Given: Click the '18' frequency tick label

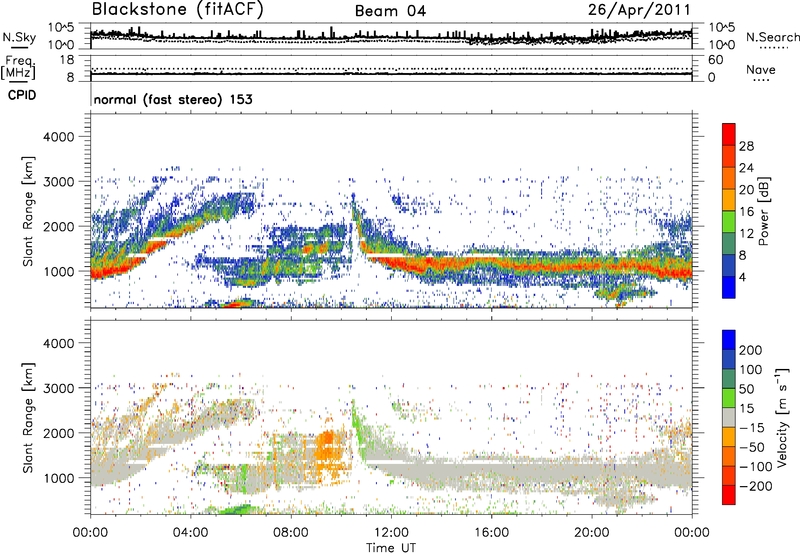Looking at the screenshot, I should click(x=67, y=60).
